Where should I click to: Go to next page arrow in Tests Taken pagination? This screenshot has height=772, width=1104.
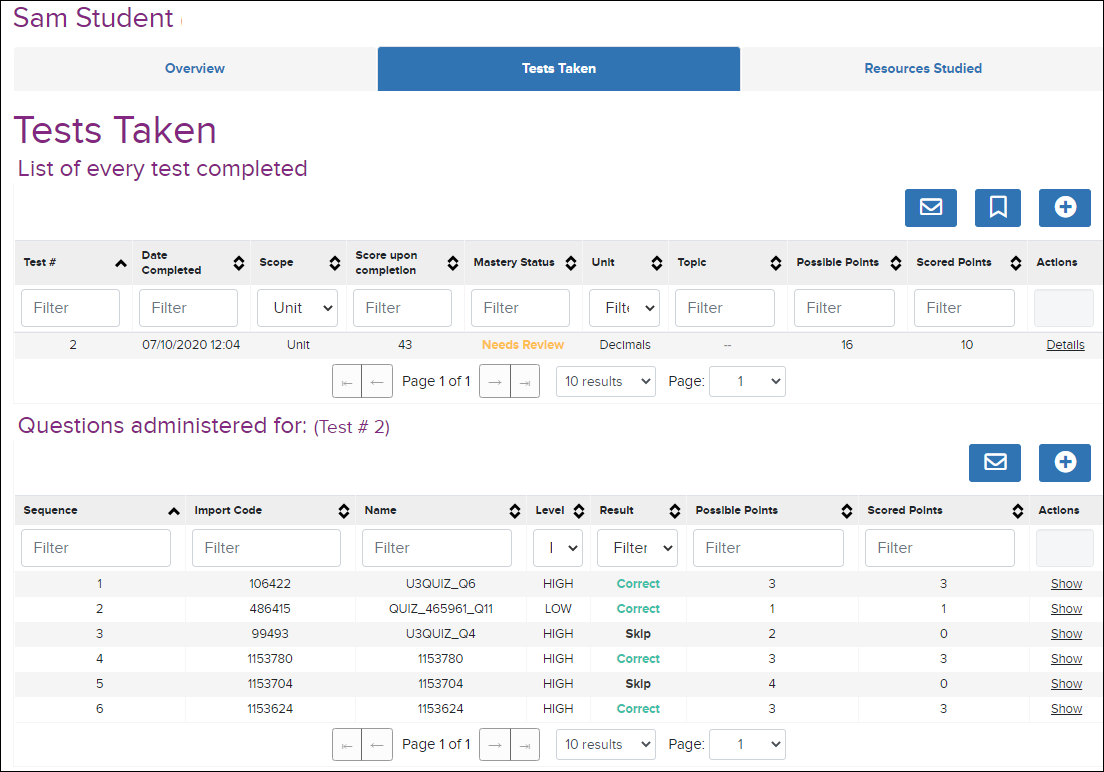point(495,381)
